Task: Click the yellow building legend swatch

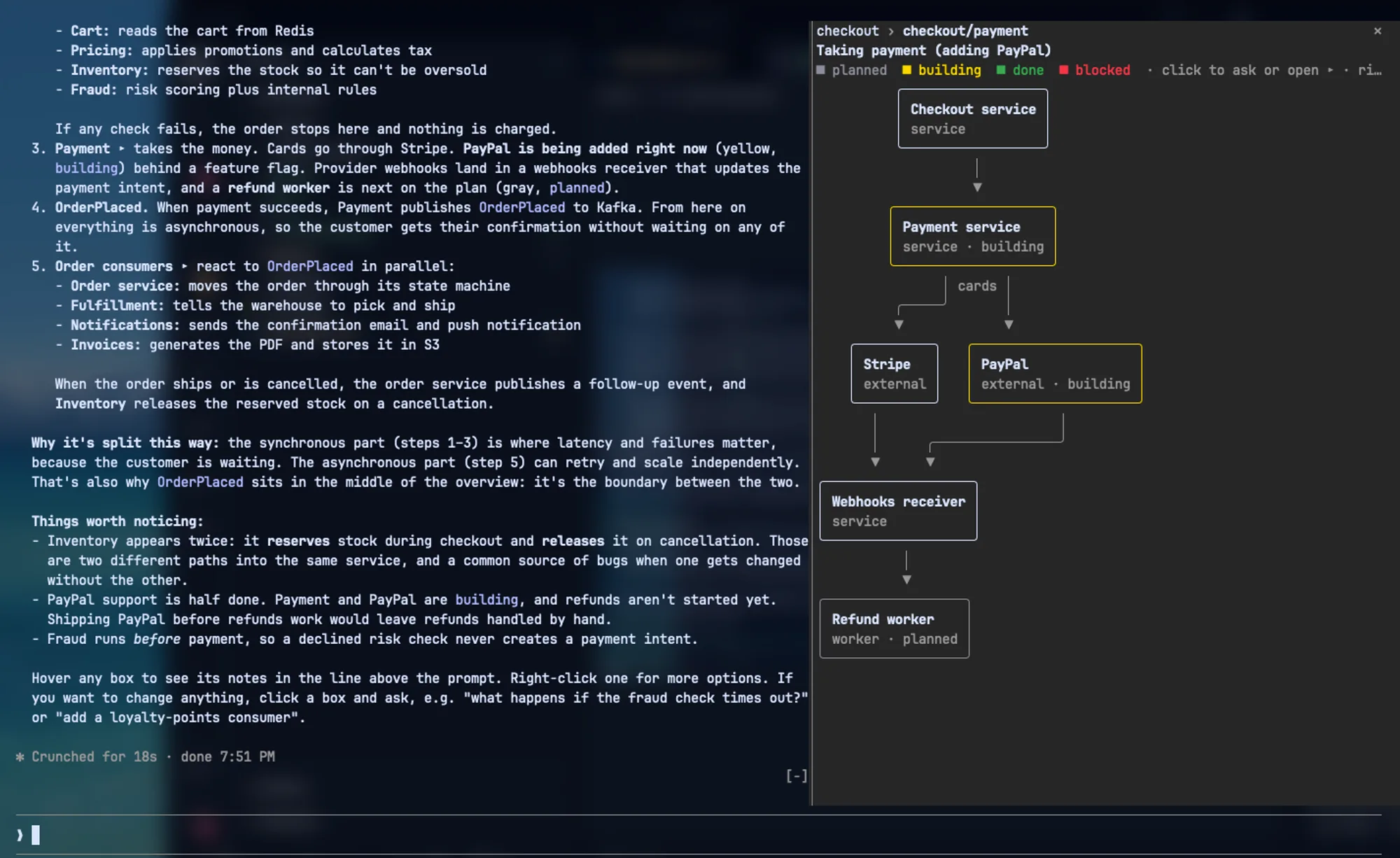Action: tap(906, 70)
